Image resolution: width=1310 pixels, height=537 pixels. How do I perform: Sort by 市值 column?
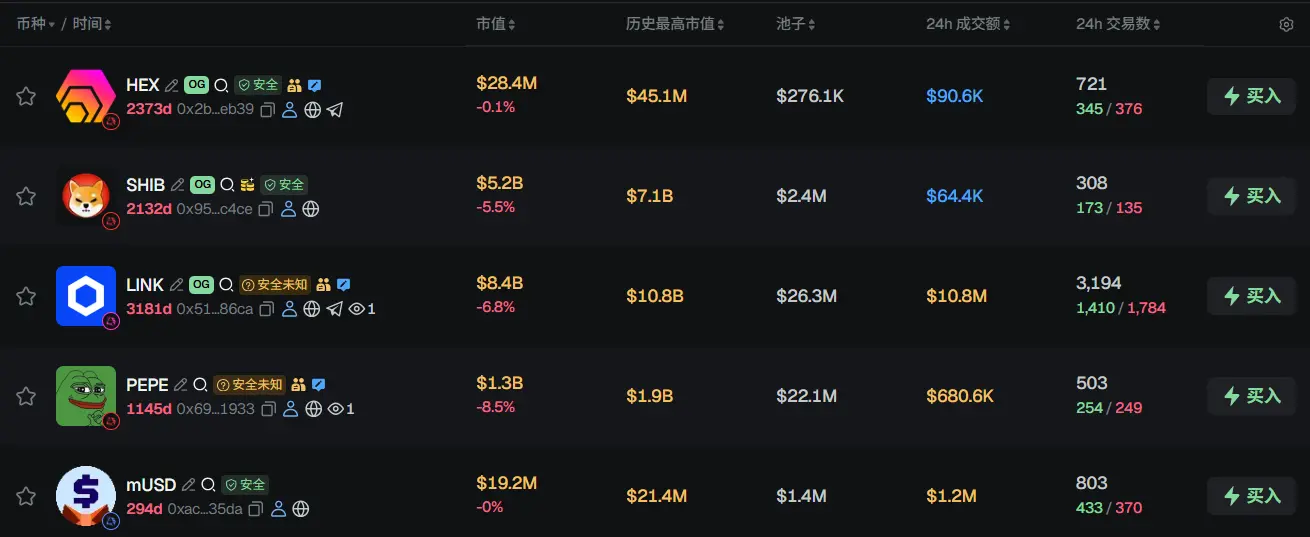pyautogui.click(x=496, y=23)
